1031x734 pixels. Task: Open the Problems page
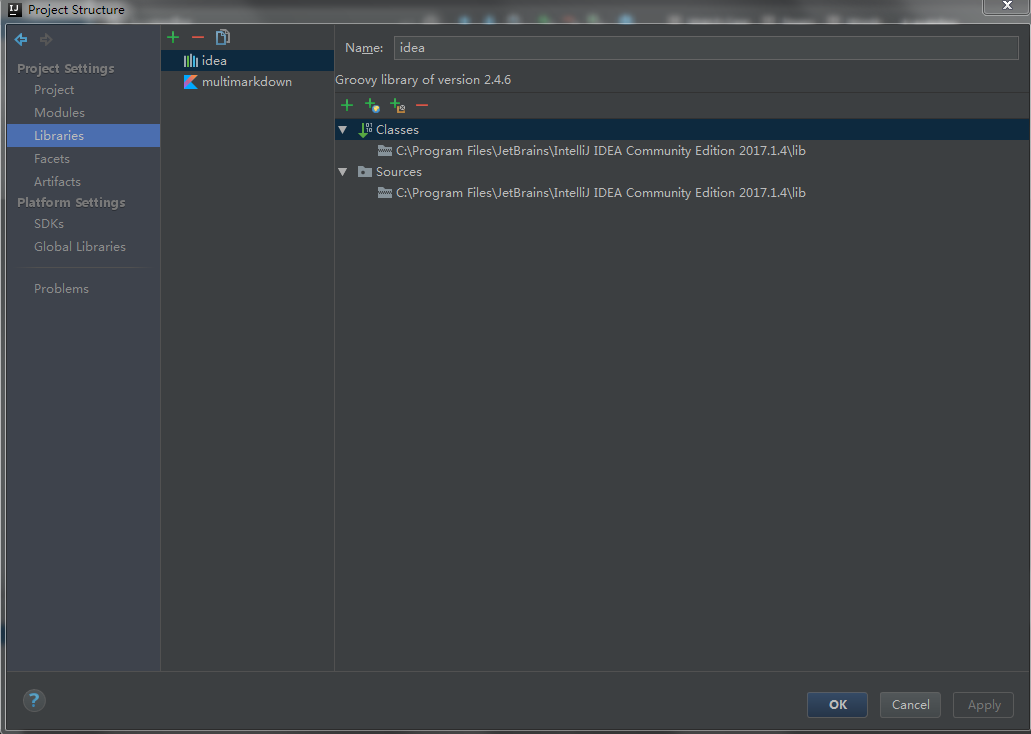coord(61,289)
